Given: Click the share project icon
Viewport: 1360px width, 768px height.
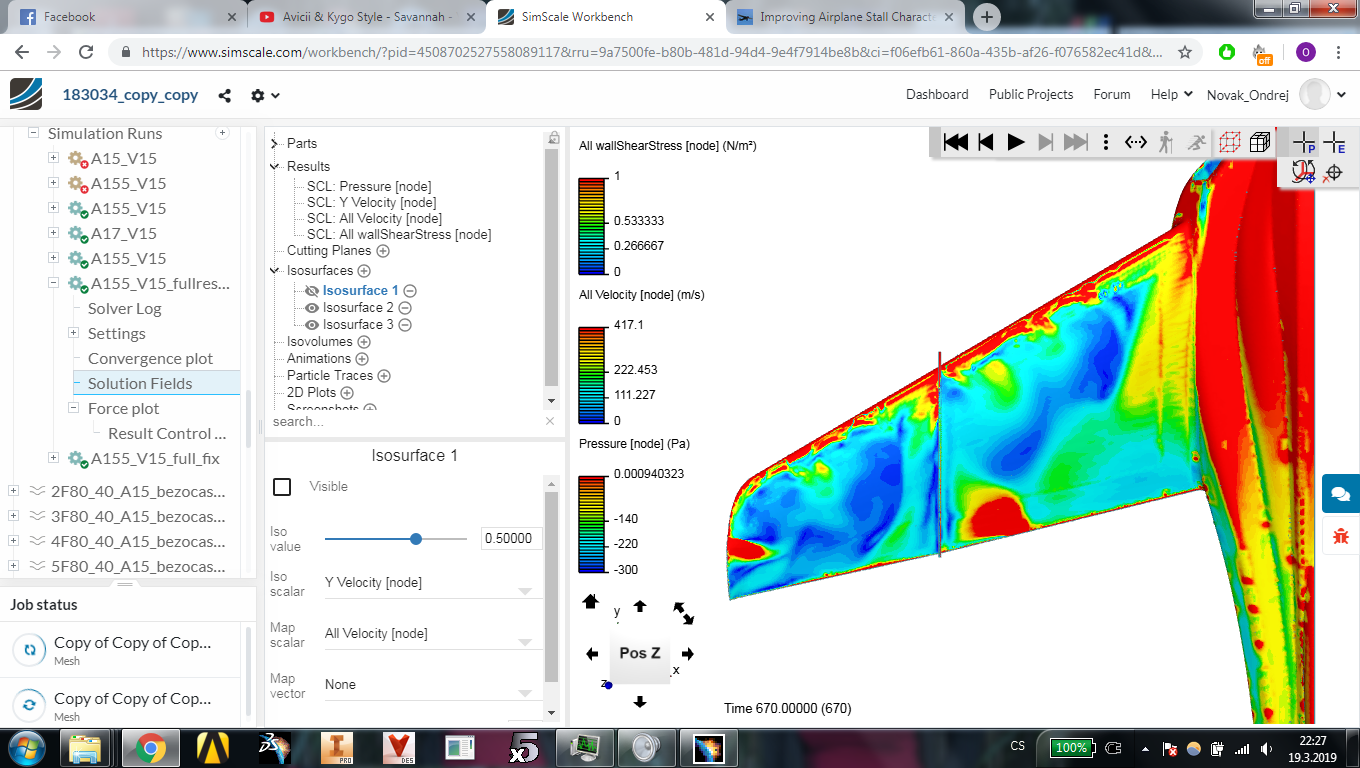Looking at the screenshot, I should coord(225,95).
